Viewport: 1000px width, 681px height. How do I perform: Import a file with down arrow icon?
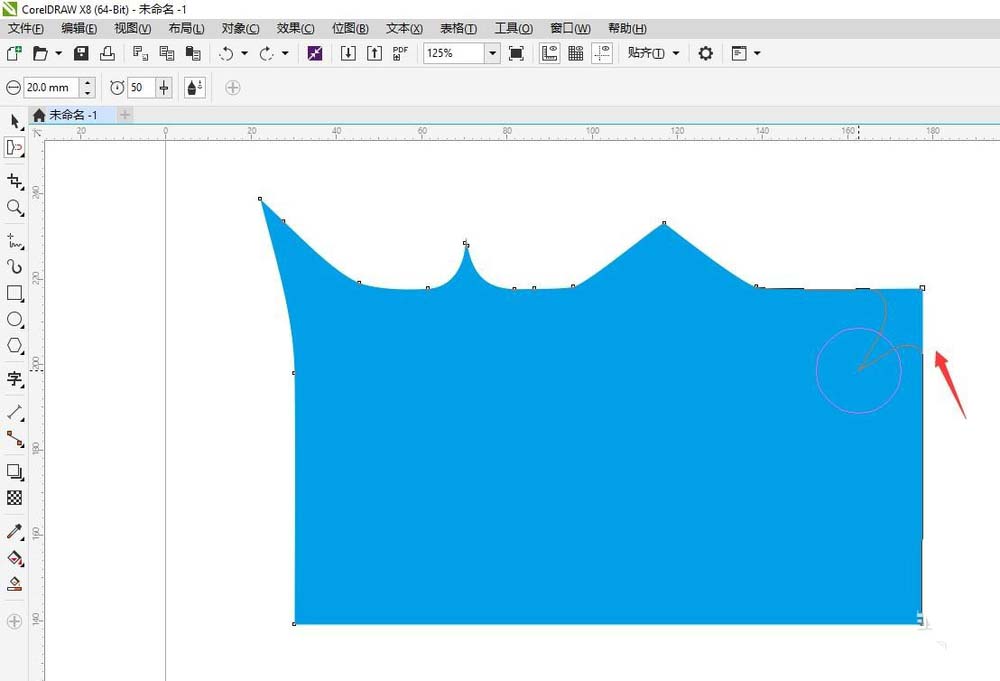point(348,53)
